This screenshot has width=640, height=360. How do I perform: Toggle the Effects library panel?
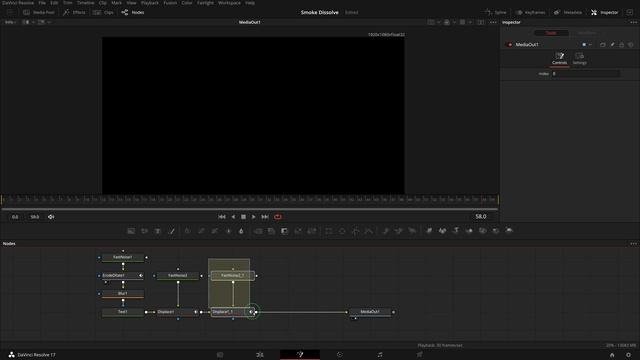[74, 12]
